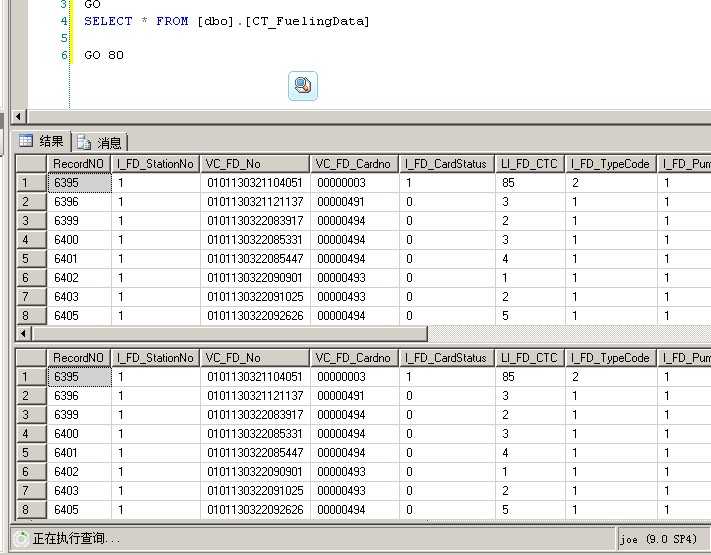Click the 正在执行查询 status text
Image resolution: width=711 pixels, height=555 pixels.
tap(76, 538)
